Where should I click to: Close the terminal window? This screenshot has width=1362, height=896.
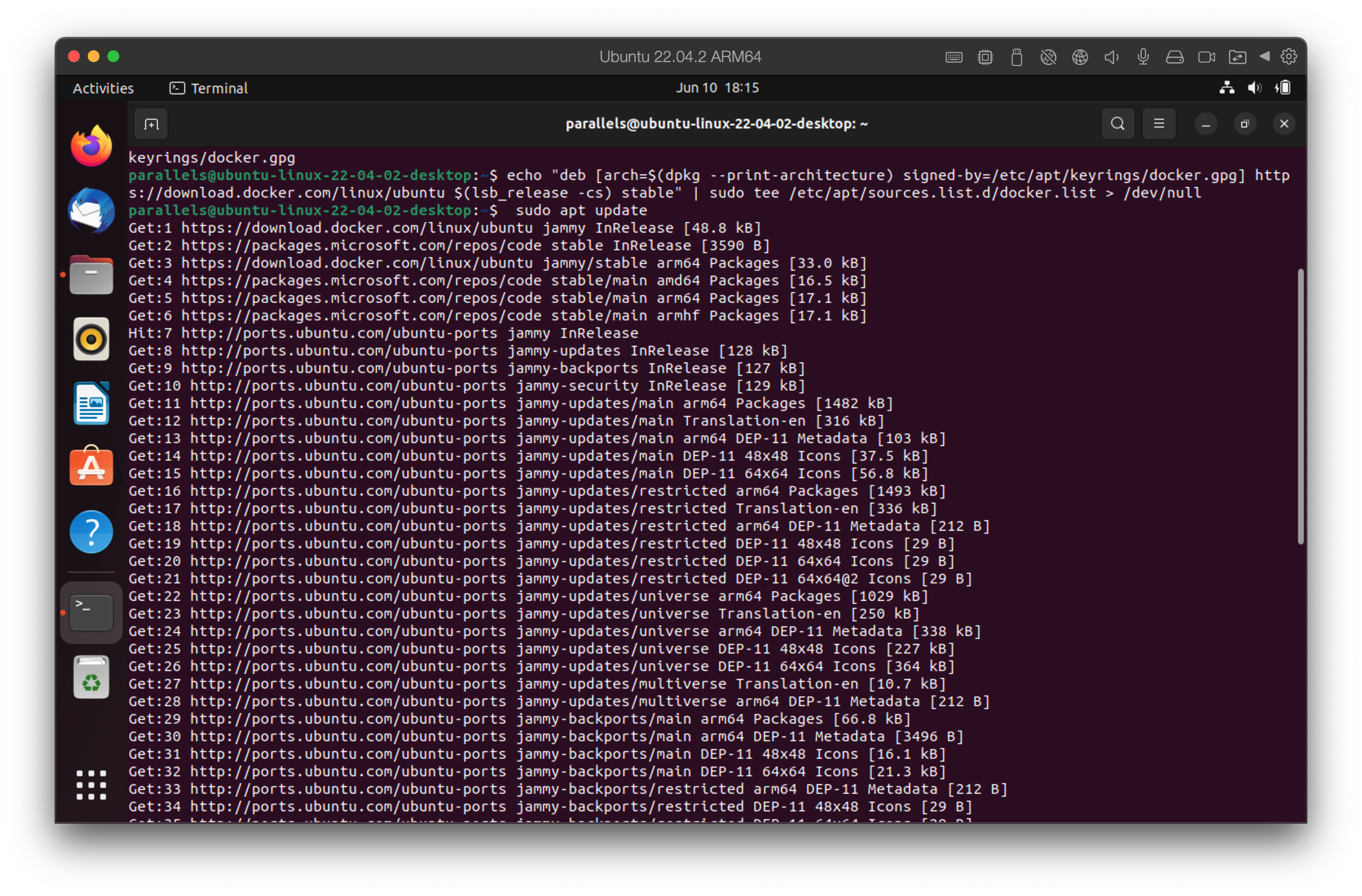pyautogui.click(x=1284, y=124)
